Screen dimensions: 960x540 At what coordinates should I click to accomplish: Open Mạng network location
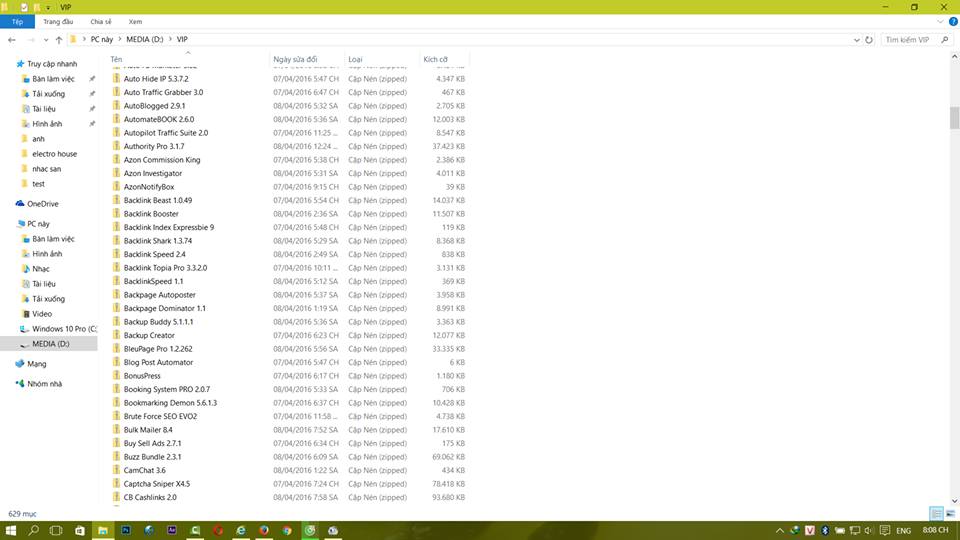point(37,364)
